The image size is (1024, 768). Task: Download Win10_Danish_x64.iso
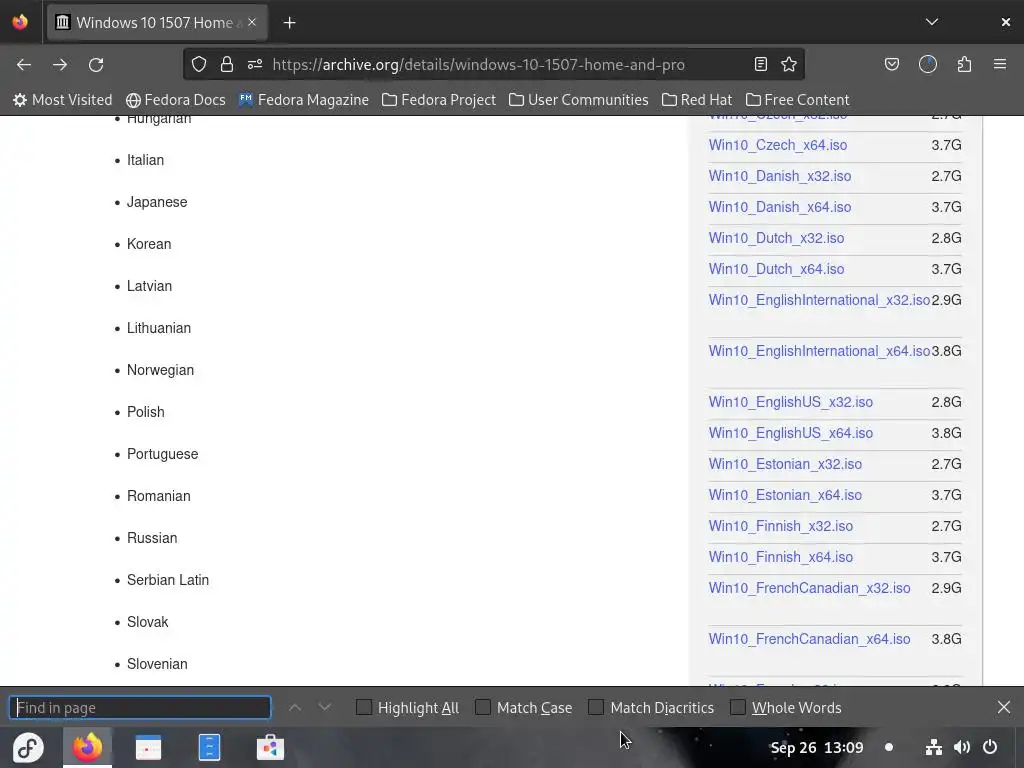(x=780, y=207)
